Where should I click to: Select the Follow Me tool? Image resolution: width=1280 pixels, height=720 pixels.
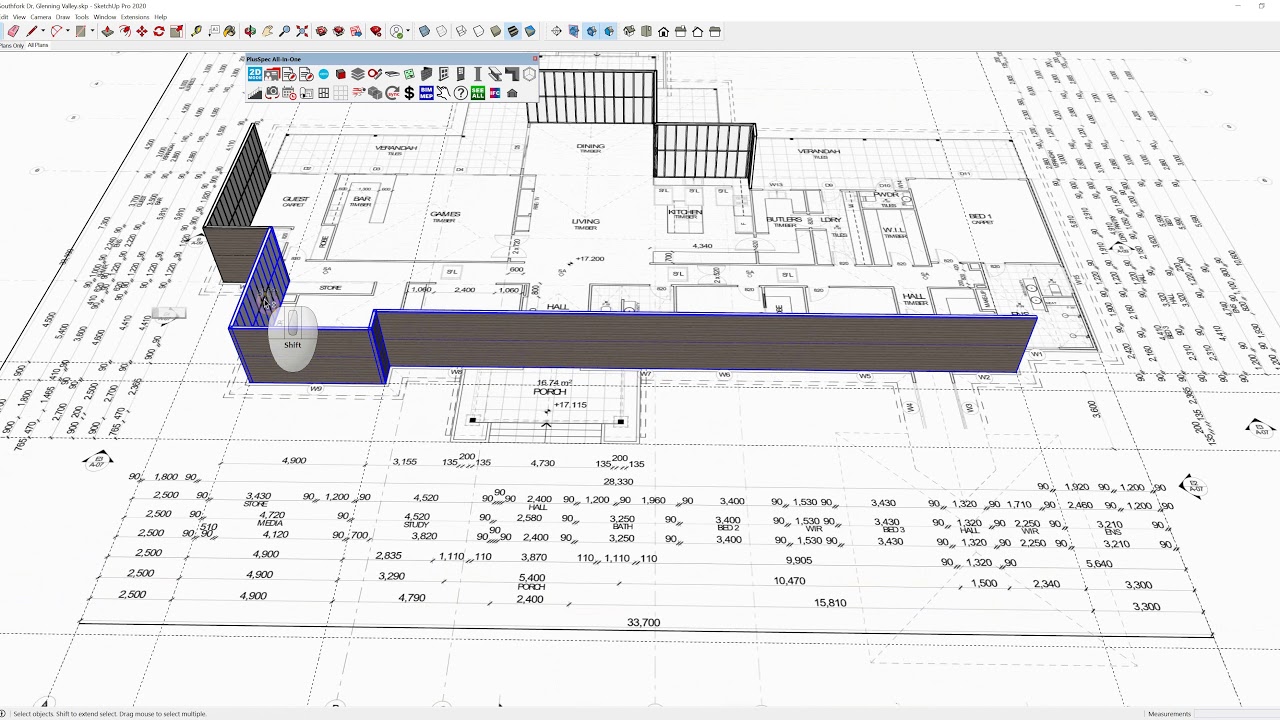[125, 32]
